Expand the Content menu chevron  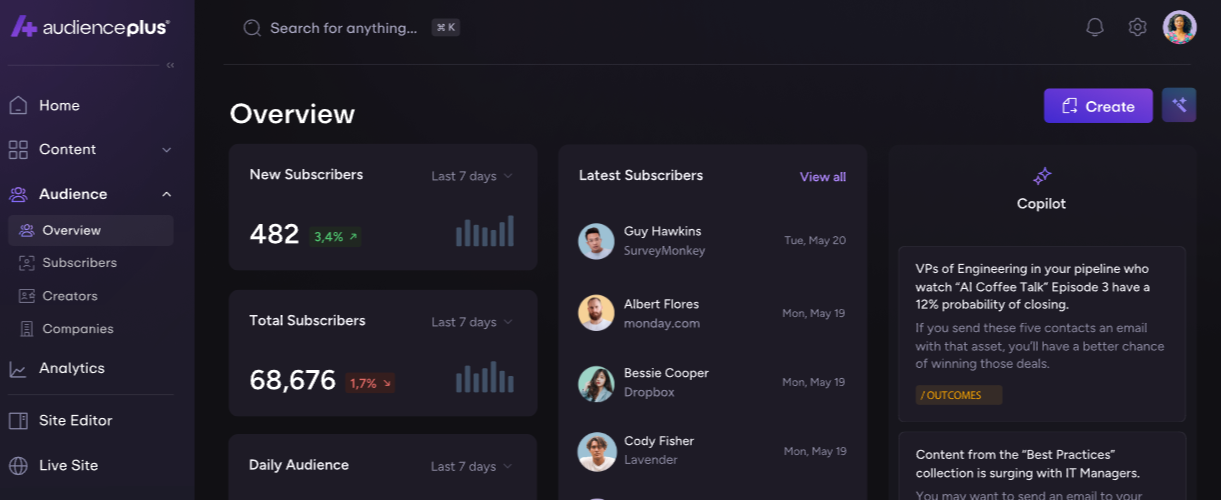point(167,150)
